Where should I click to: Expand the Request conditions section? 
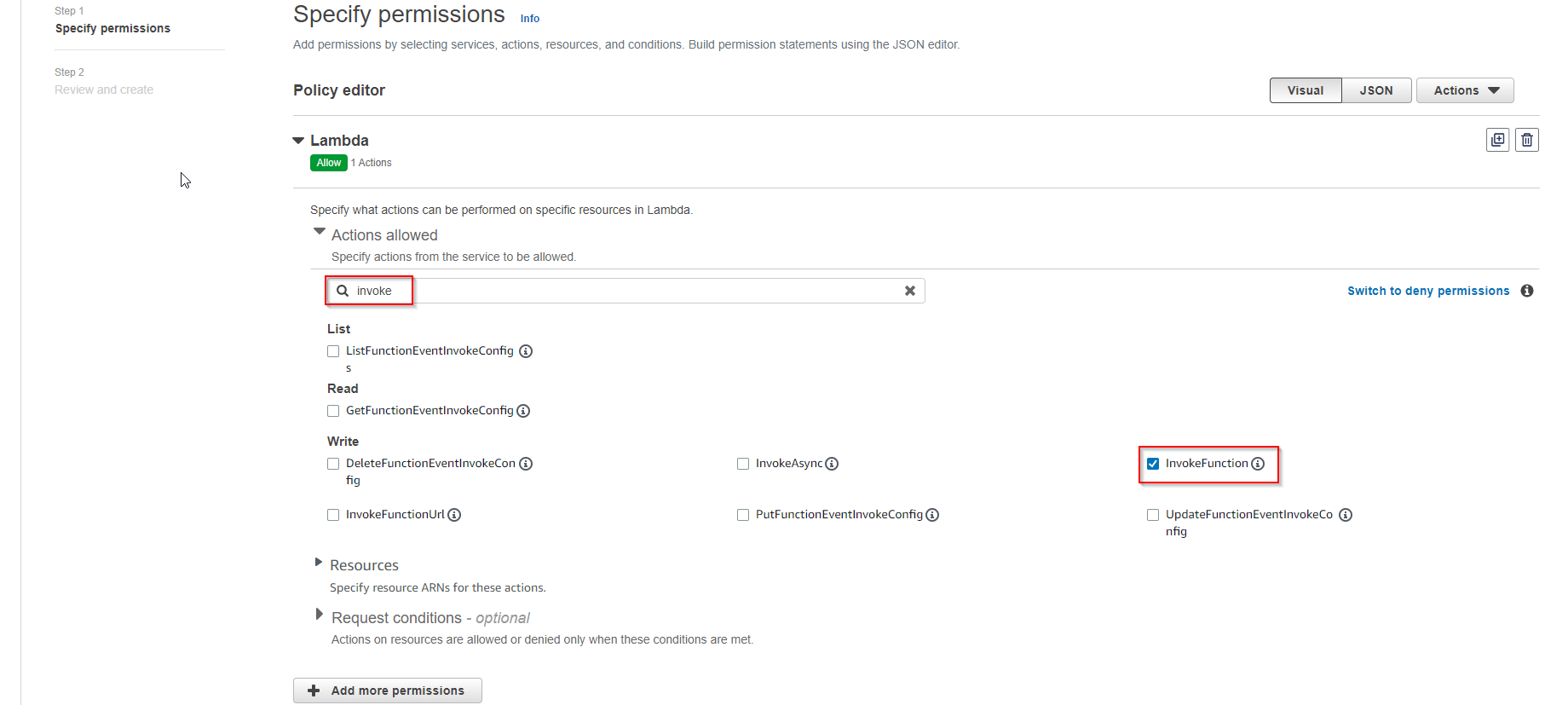coord(320,615)
